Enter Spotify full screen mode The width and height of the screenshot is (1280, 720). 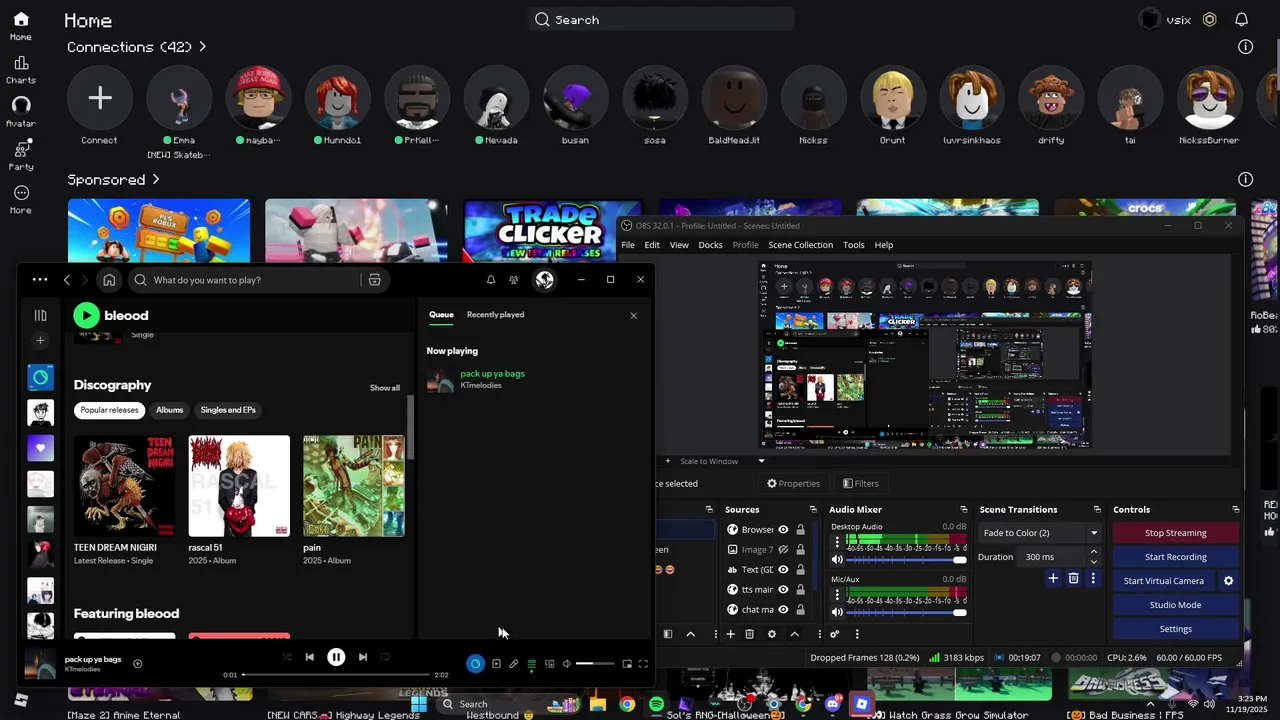(643, 664)
